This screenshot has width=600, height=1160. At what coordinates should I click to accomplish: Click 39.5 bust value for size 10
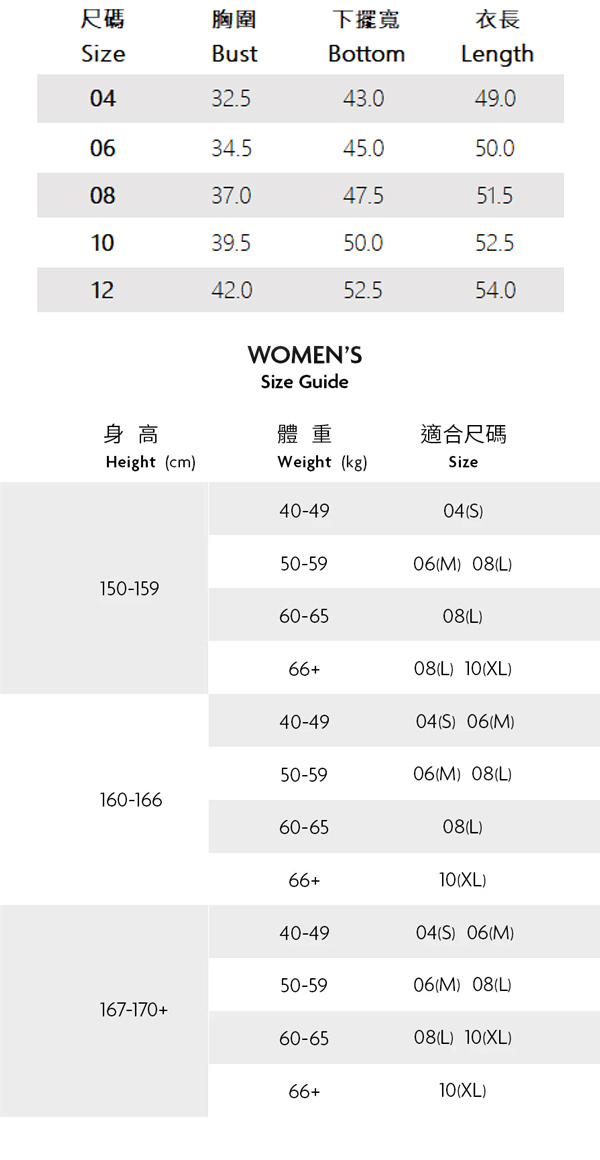(x=231, y=243)
